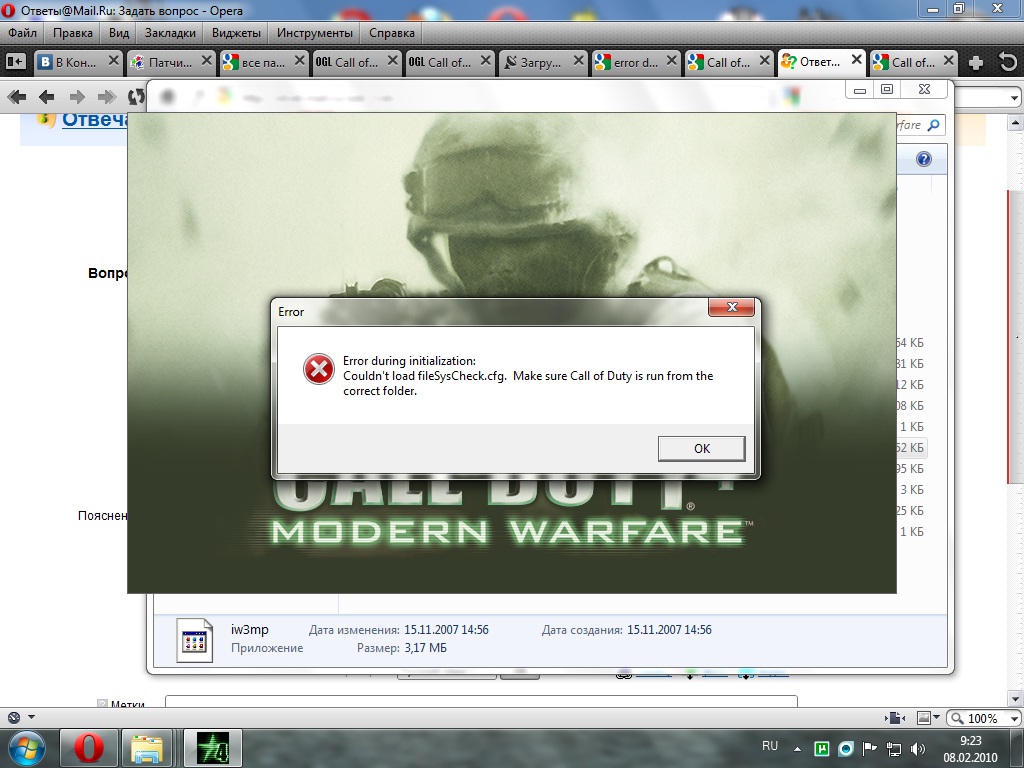Click the Call of Duty 4 taskbar icon
The image size is (1024, 768).
coord(211,748)
